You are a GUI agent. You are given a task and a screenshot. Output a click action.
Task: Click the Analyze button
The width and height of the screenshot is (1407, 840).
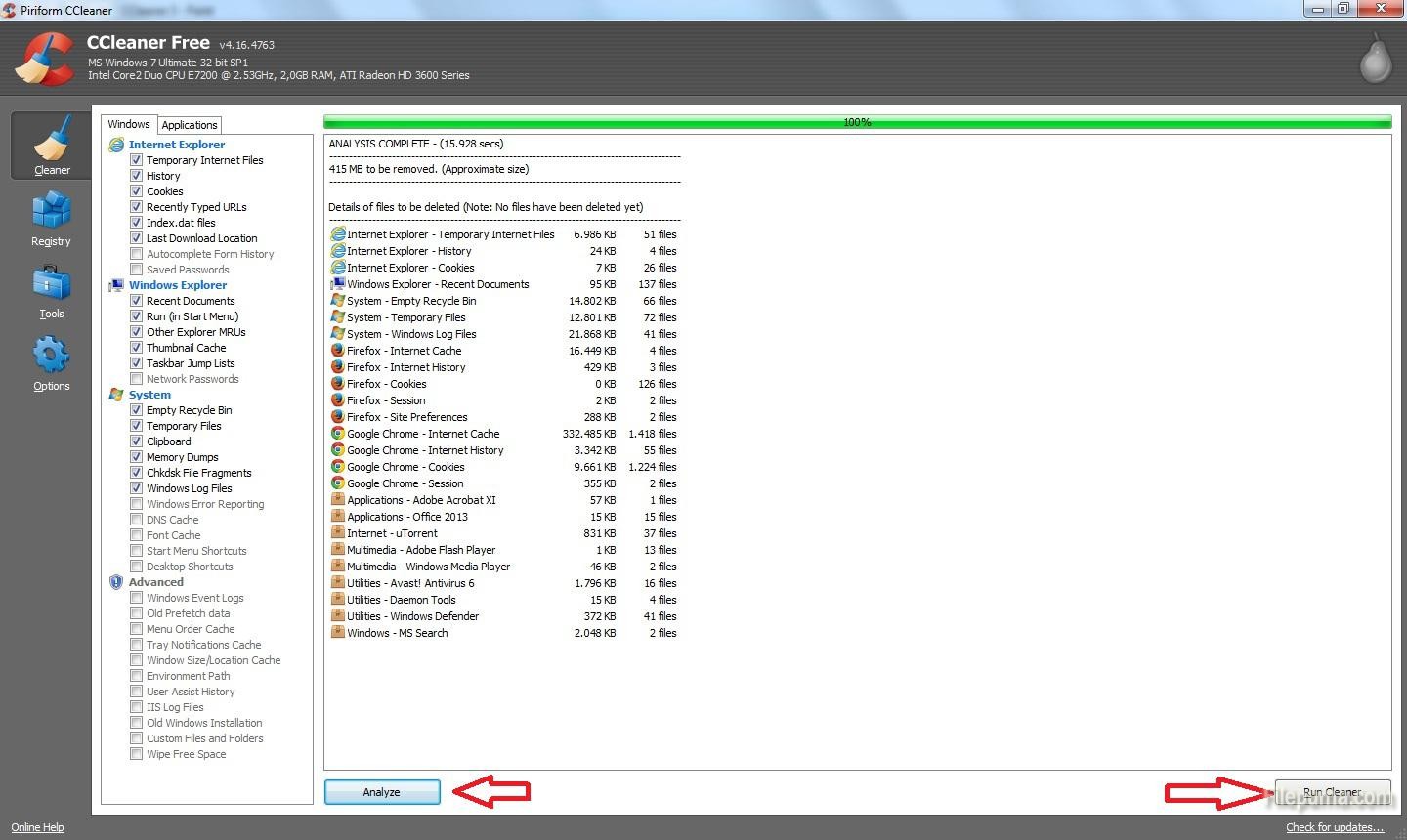tap(381, 792)
